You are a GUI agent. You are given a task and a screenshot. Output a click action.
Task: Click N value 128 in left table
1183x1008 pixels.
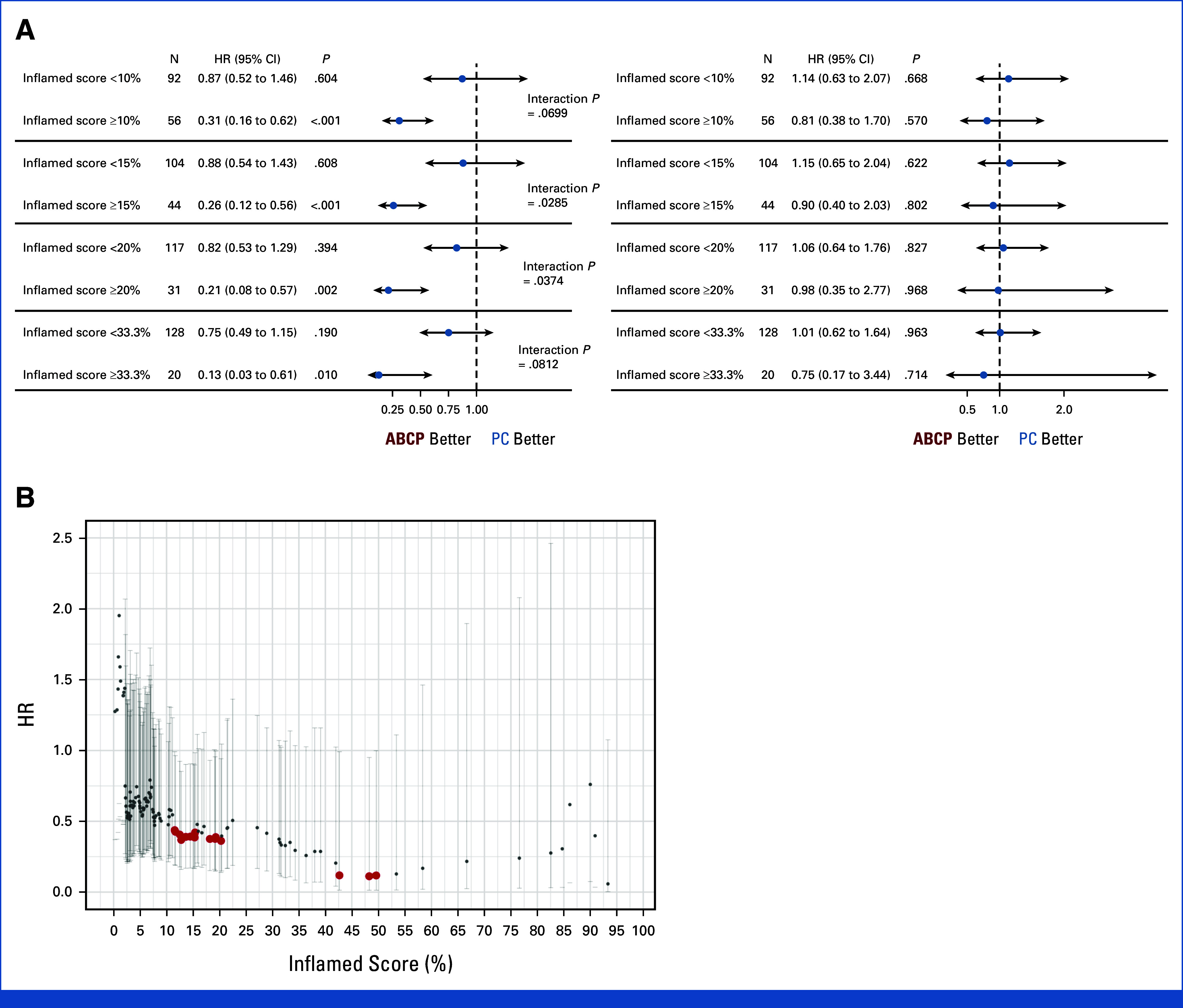[x=175, y=332]
